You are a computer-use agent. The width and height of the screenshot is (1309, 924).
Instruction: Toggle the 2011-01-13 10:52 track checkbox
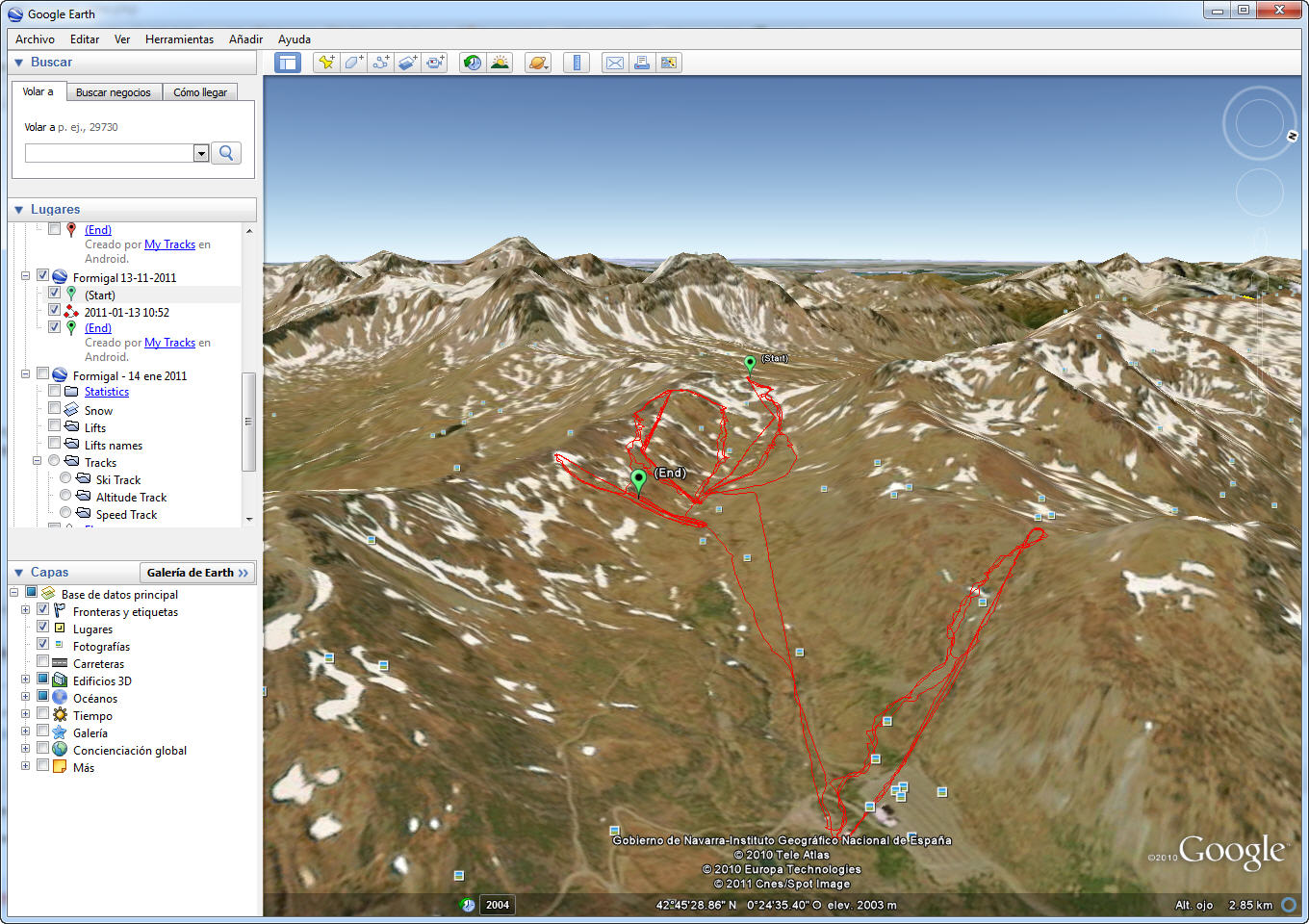coord(54,310)
